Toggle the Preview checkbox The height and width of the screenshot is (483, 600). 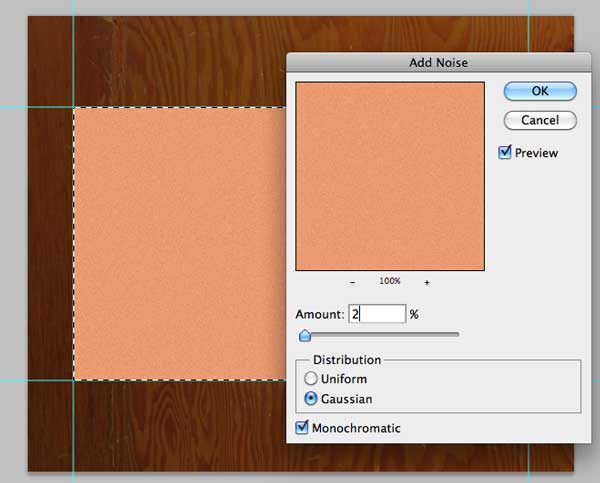pos(506,153)
